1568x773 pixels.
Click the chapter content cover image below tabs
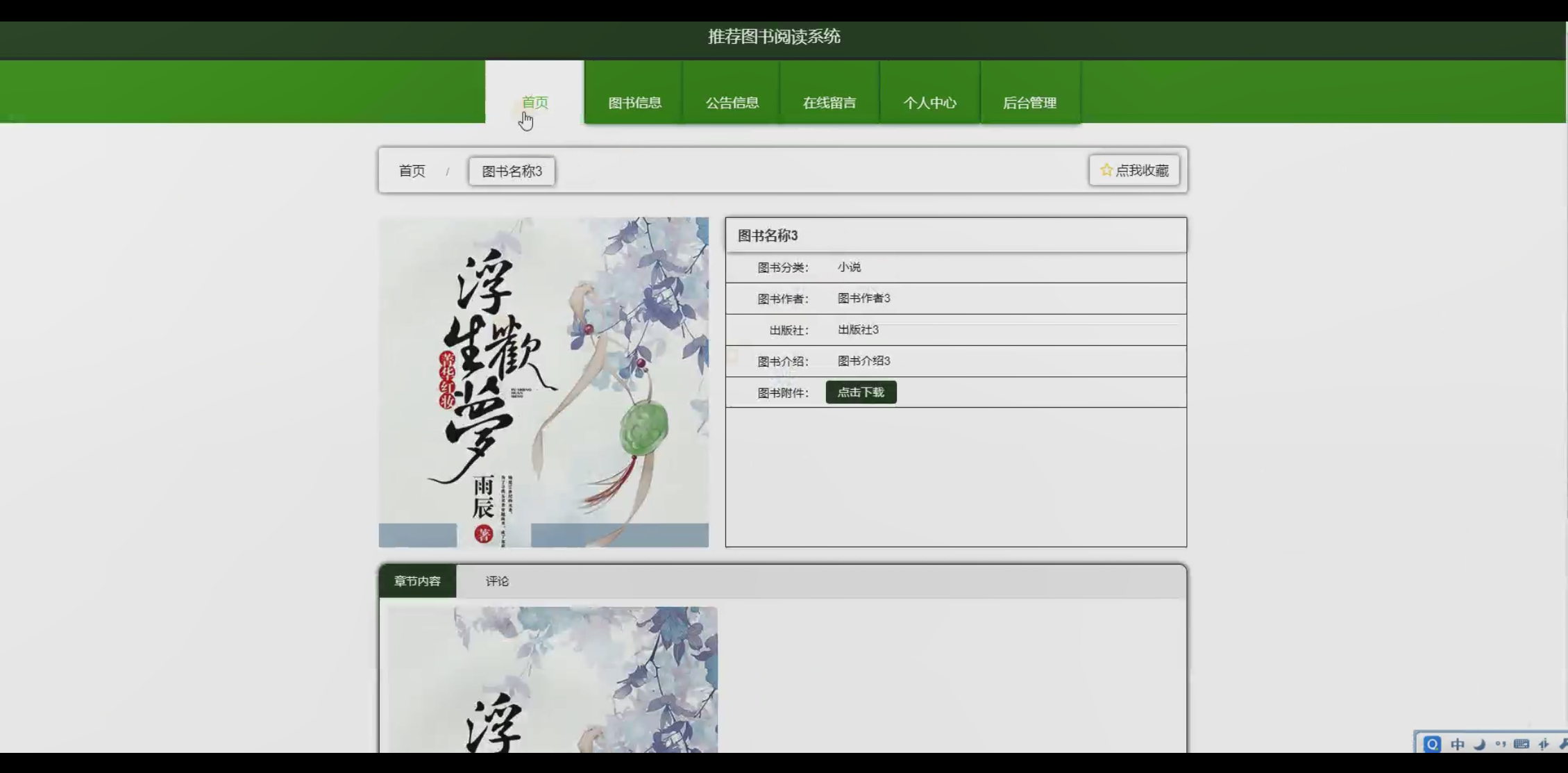point(553,679)
